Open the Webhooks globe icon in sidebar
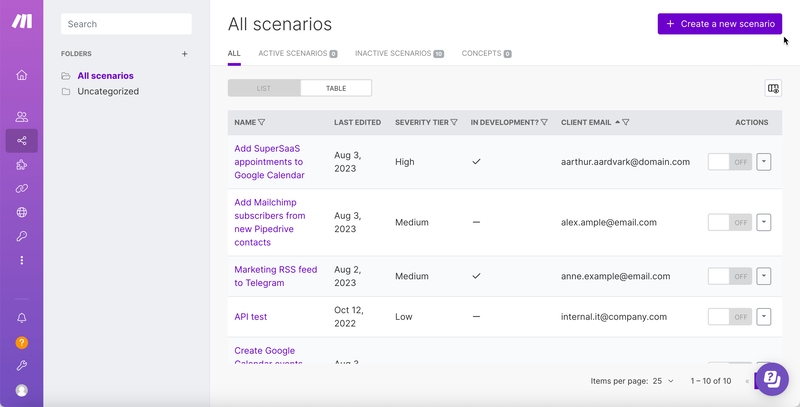 coord(21,212)
